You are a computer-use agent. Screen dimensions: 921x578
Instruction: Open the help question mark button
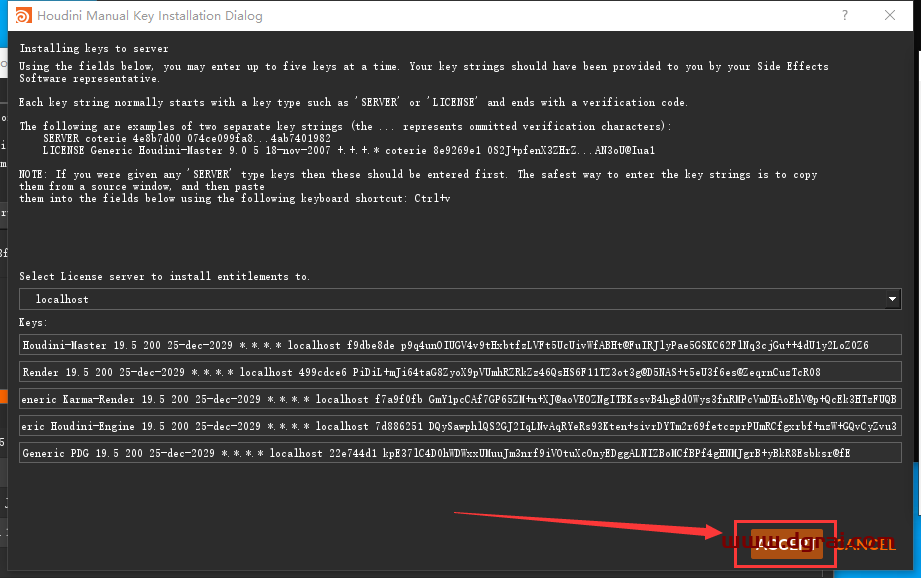pyautogui.click(x=845, y=15)
